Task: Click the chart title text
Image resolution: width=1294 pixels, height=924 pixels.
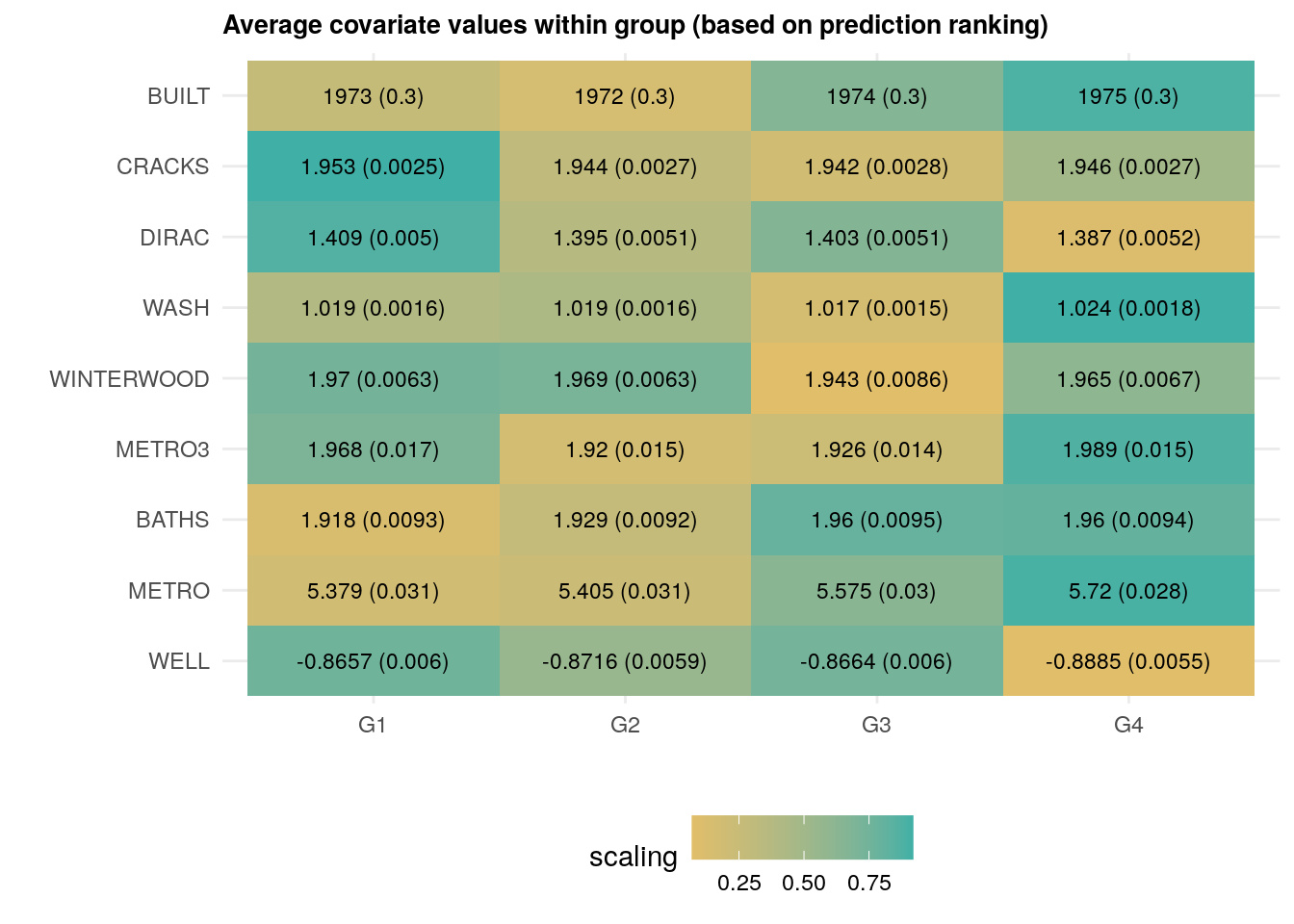Action: pyautogui.click(x=635, y=25)
